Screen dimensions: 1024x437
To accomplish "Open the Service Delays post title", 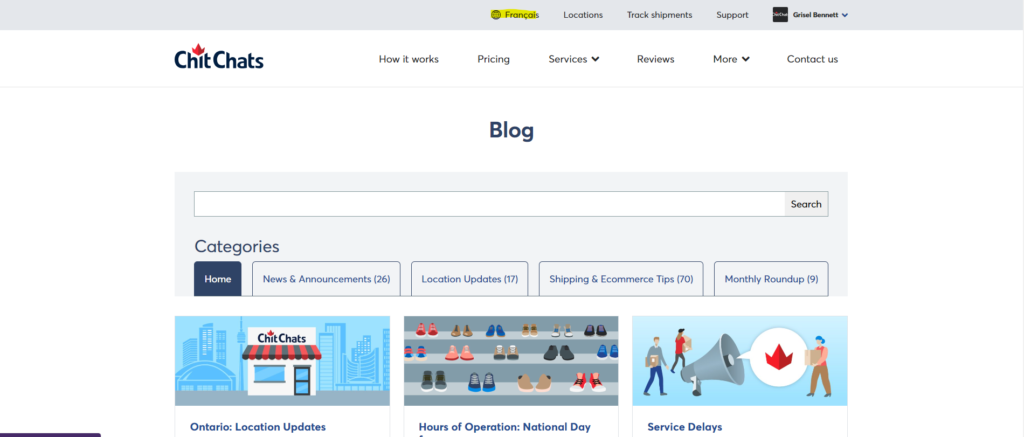I will [685, 427].
